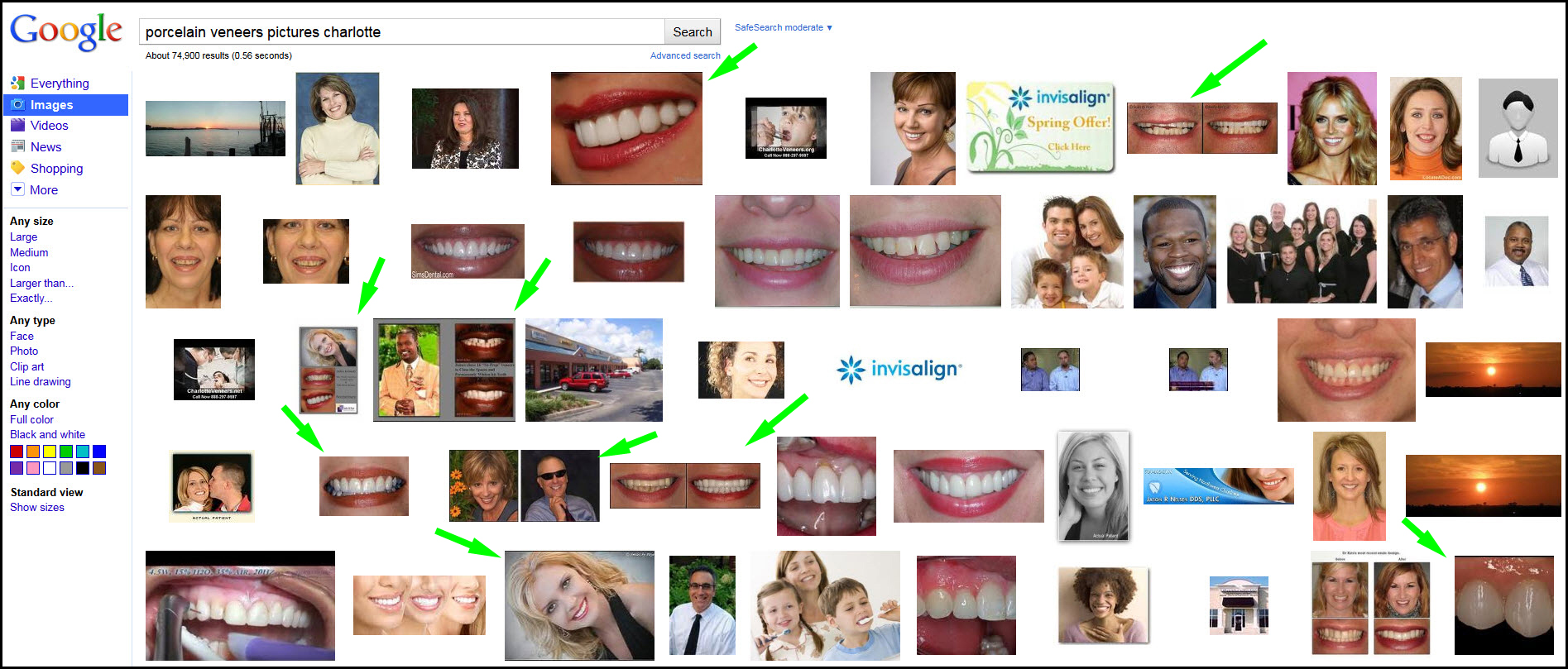1568x669 pixels.
Task: Pick the blue color swatch
Action: (99, 452)
